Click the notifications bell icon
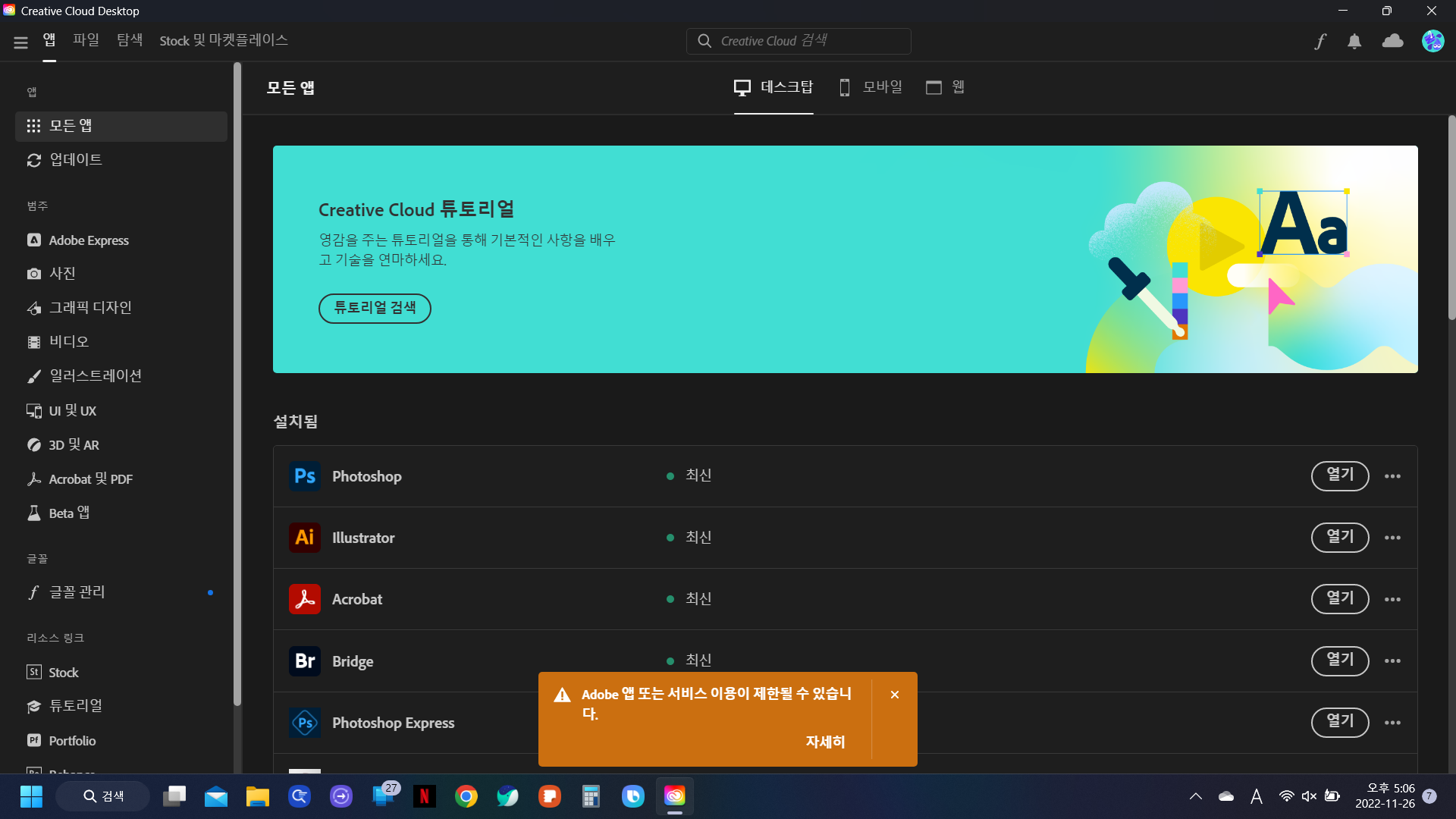The image size is (1456, 819). coord(1355,41)
